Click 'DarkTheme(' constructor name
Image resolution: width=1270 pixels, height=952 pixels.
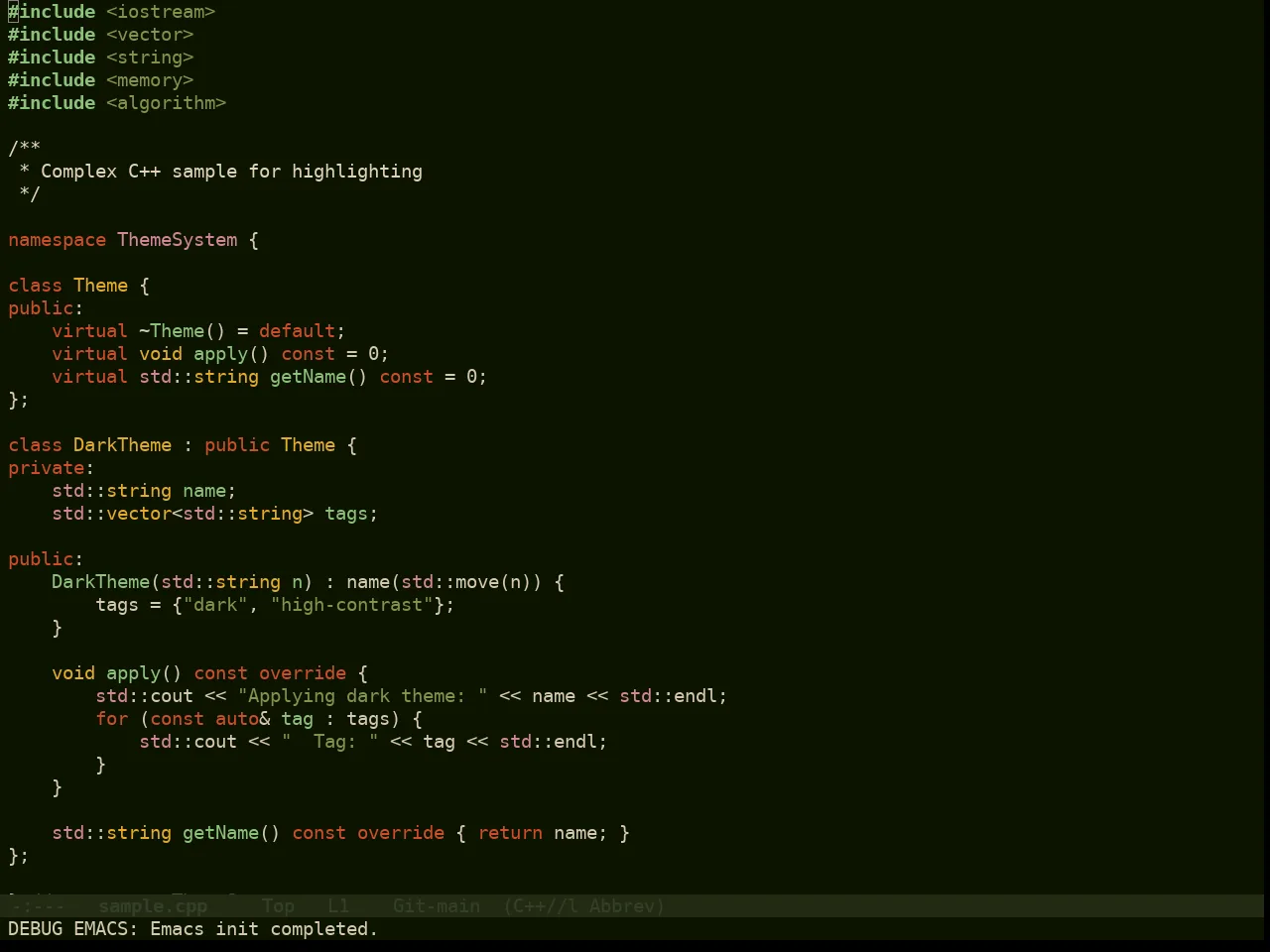[x=106, y=582]
